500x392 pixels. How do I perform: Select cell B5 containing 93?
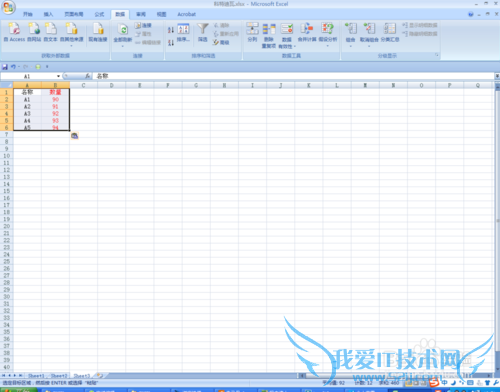click(55, 120)
